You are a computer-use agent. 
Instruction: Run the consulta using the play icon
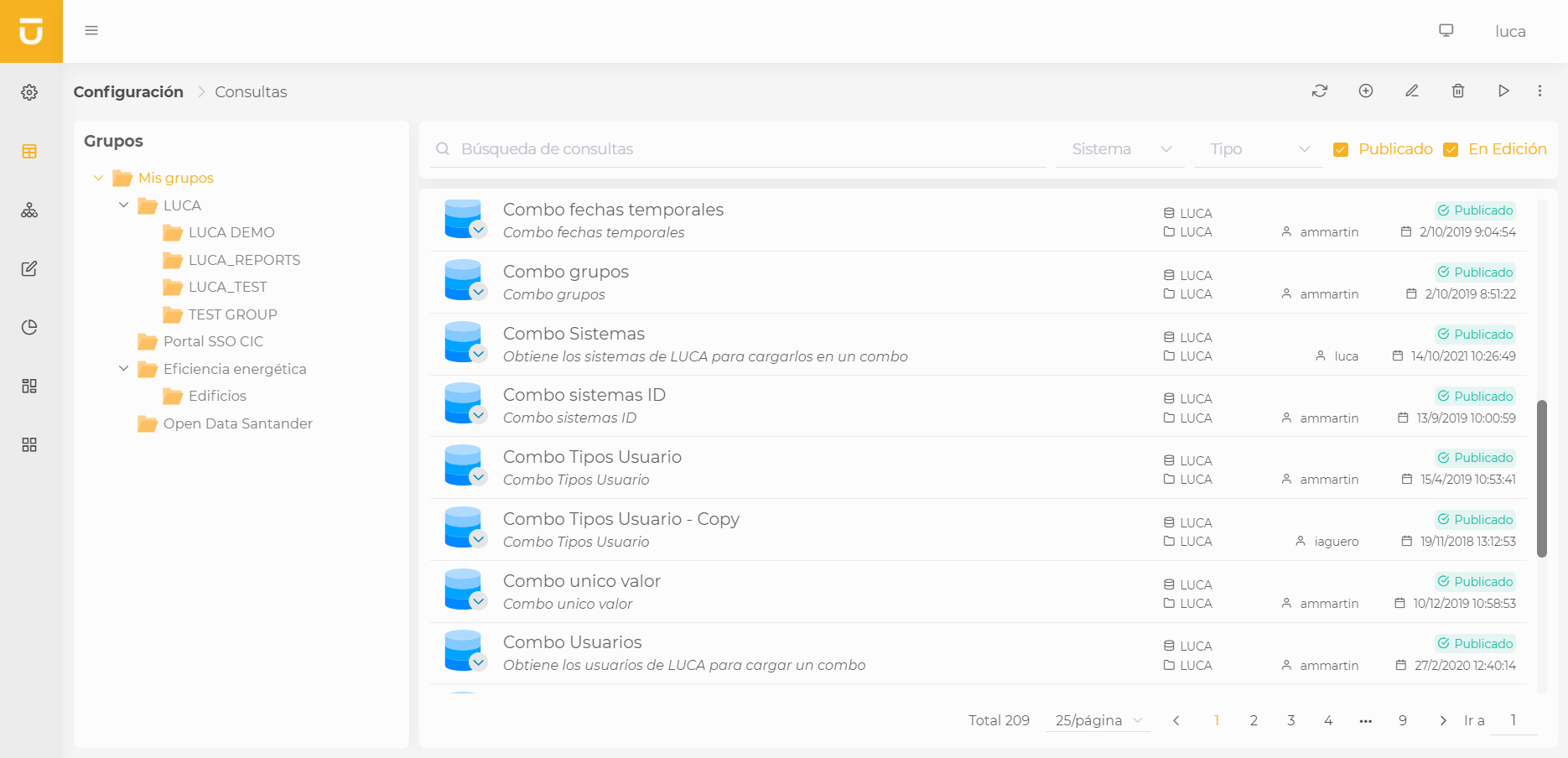click(x=1503, y=91)
